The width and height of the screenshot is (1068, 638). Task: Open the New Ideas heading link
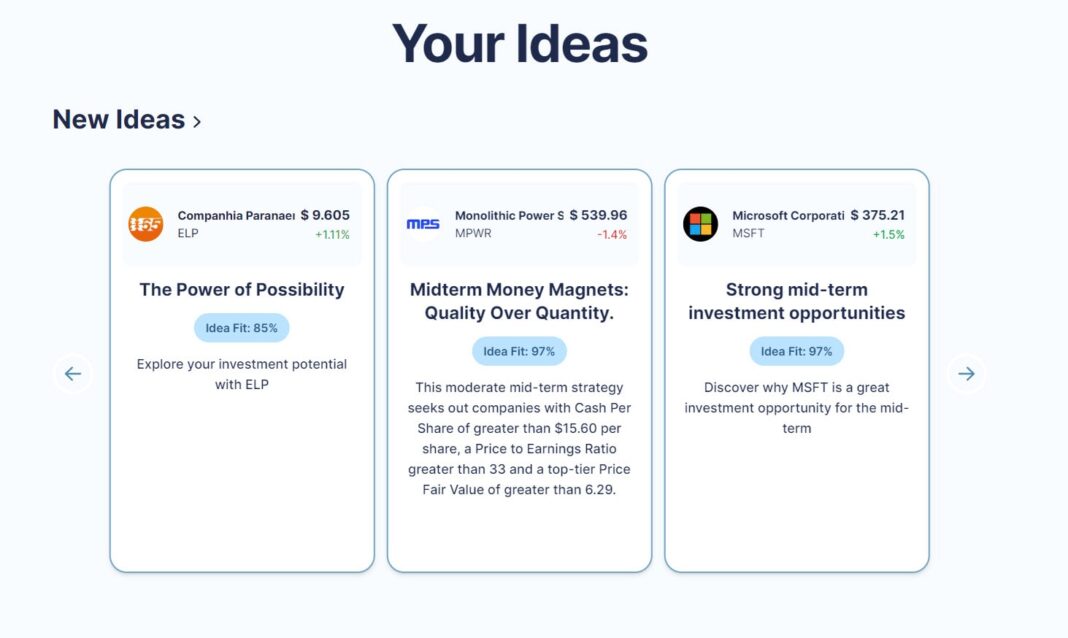point(119,120)
